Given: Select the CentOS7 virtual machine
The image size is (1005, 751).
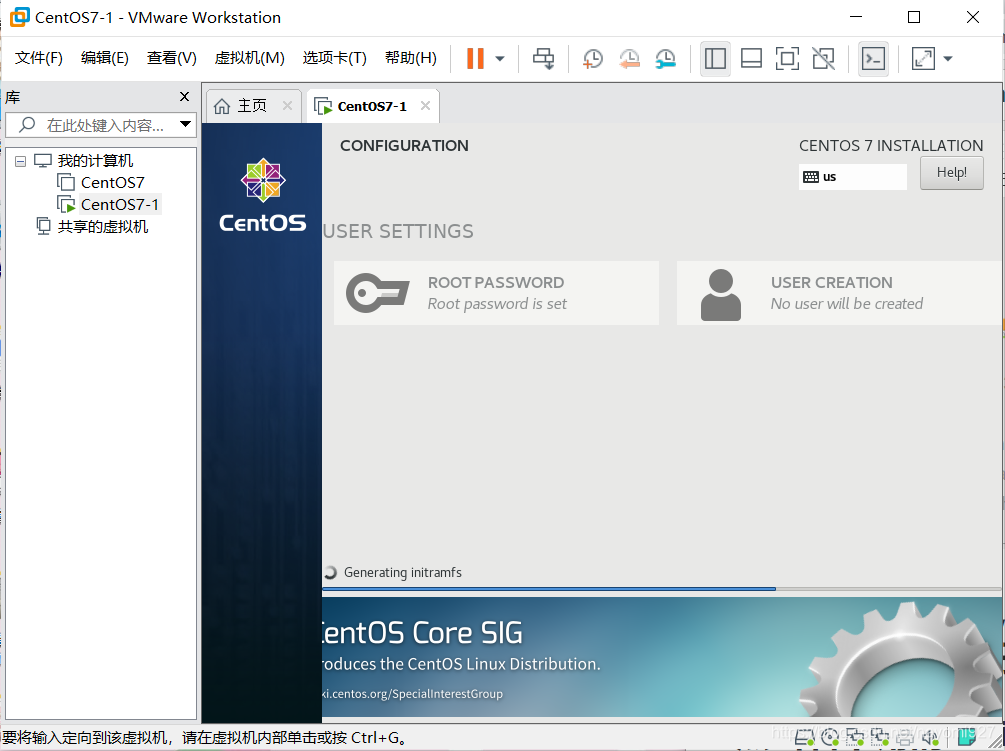Looking at the screenshot, I should [x=113, y=183].
